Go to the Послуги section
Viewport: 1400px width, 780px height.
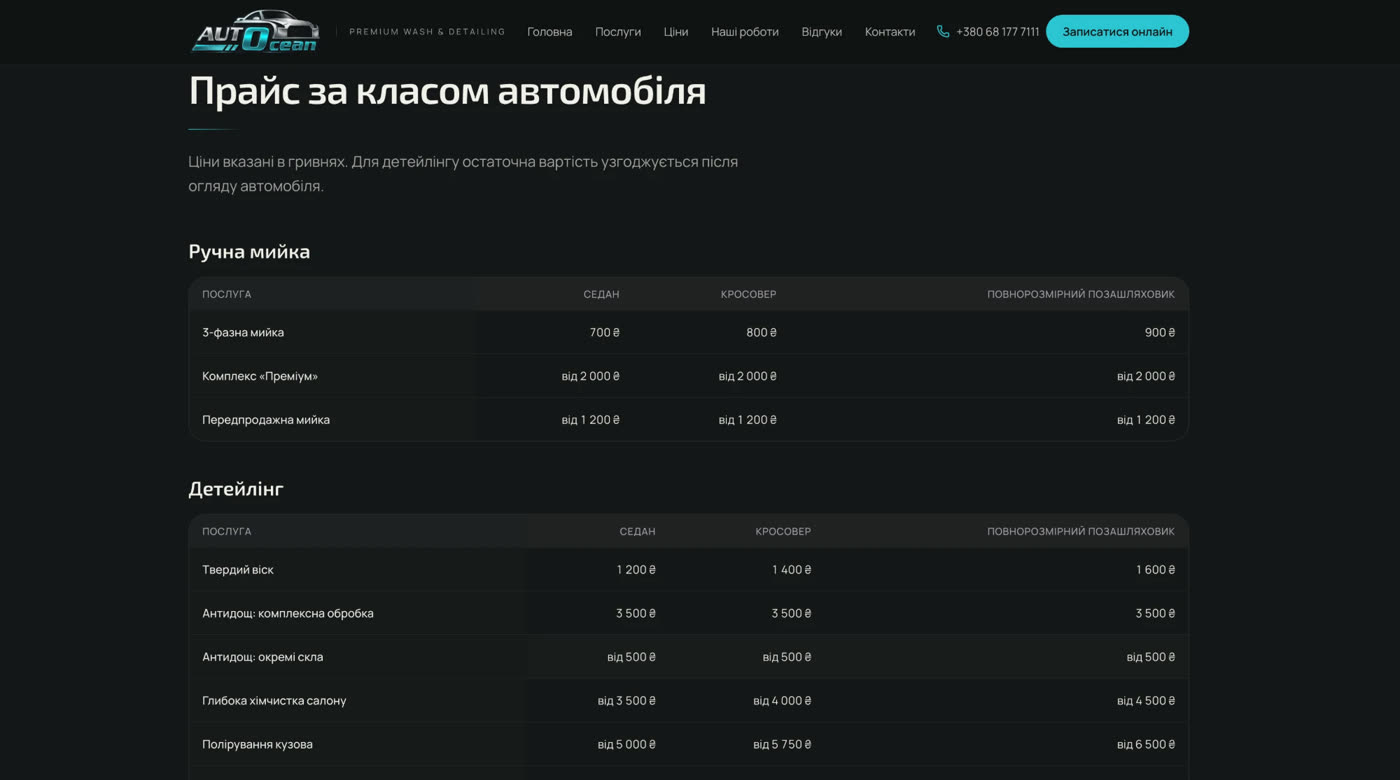pos(618,32)
